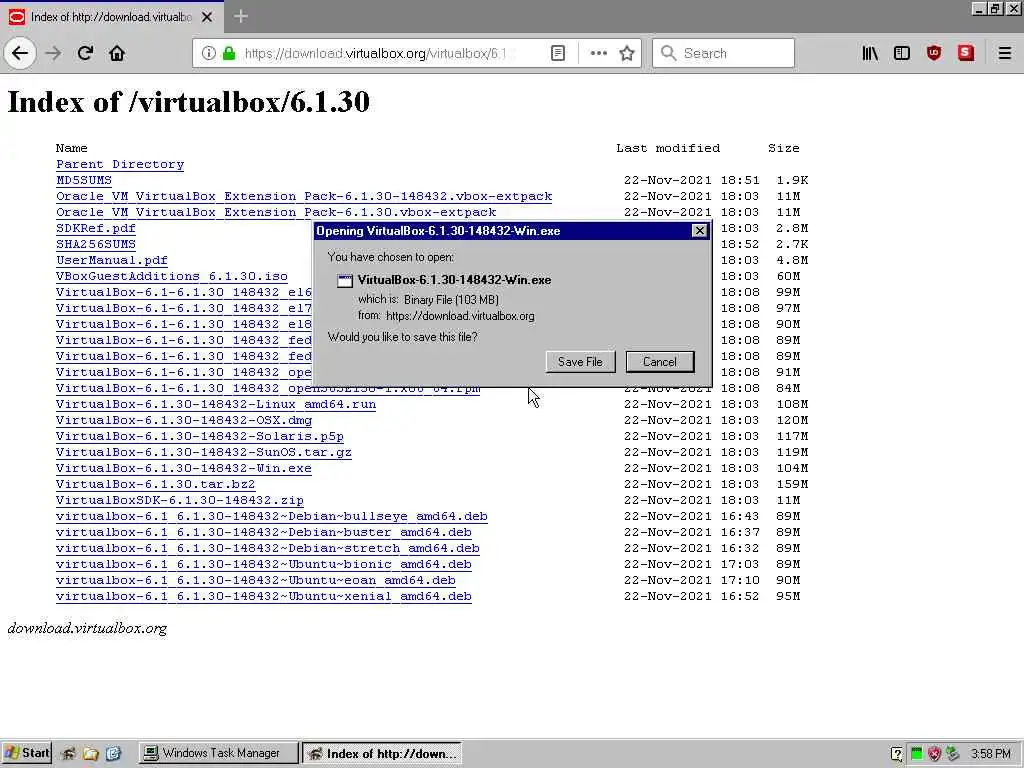Open the Firefox hamburger menu
1024x768 pixels.
pos(1005,53)
